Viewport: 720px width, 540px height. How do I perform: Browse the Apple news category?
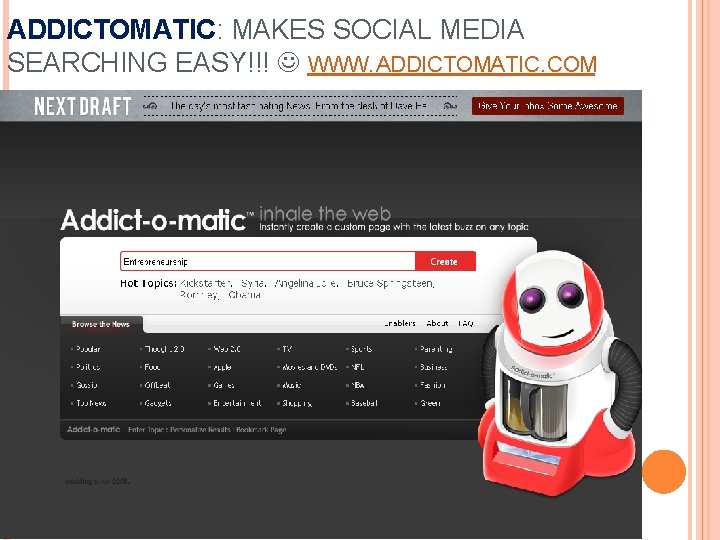coord(222,367)
